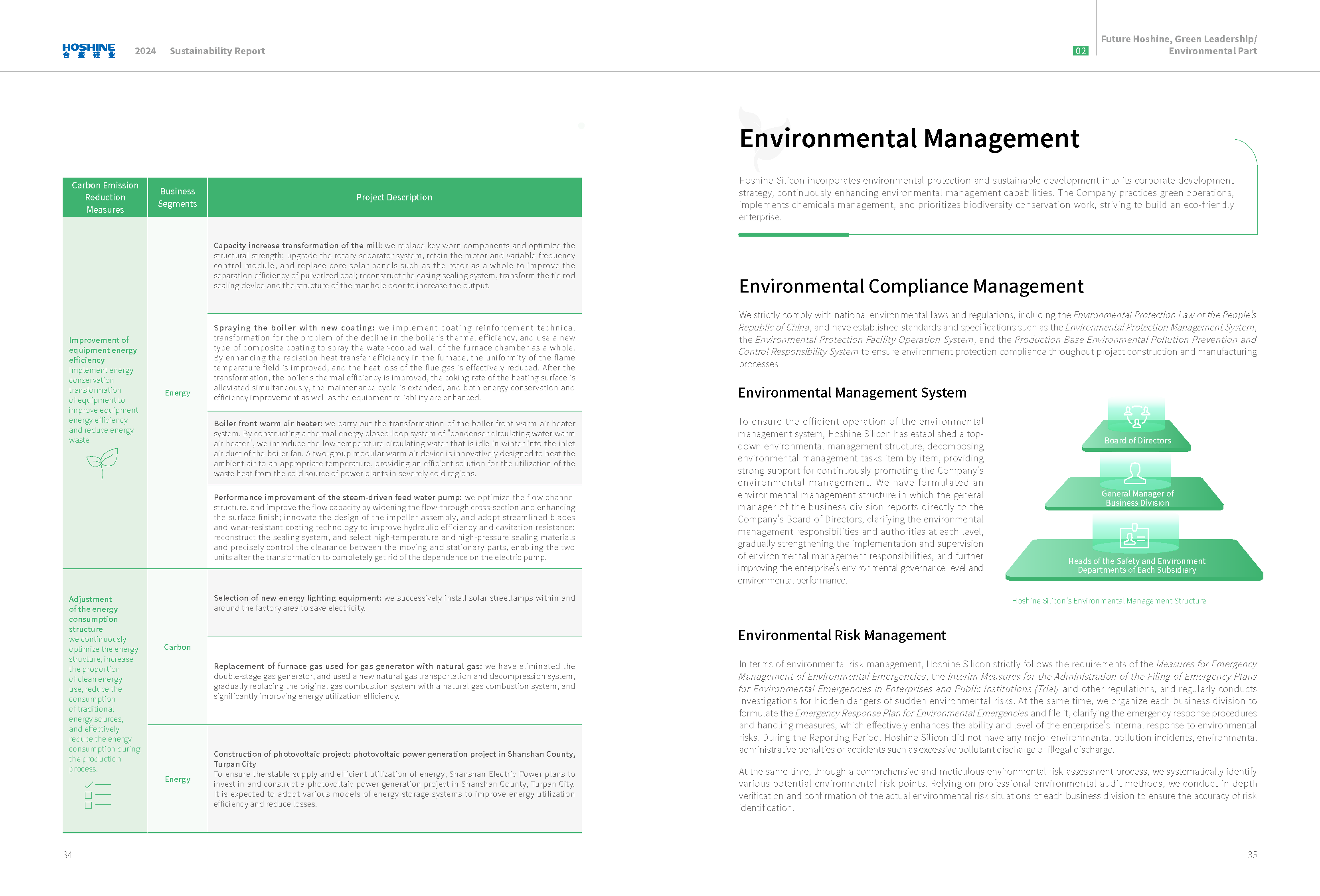
Task: Click the Board of Directors pyramid tier
Action: coord(1137,440)
